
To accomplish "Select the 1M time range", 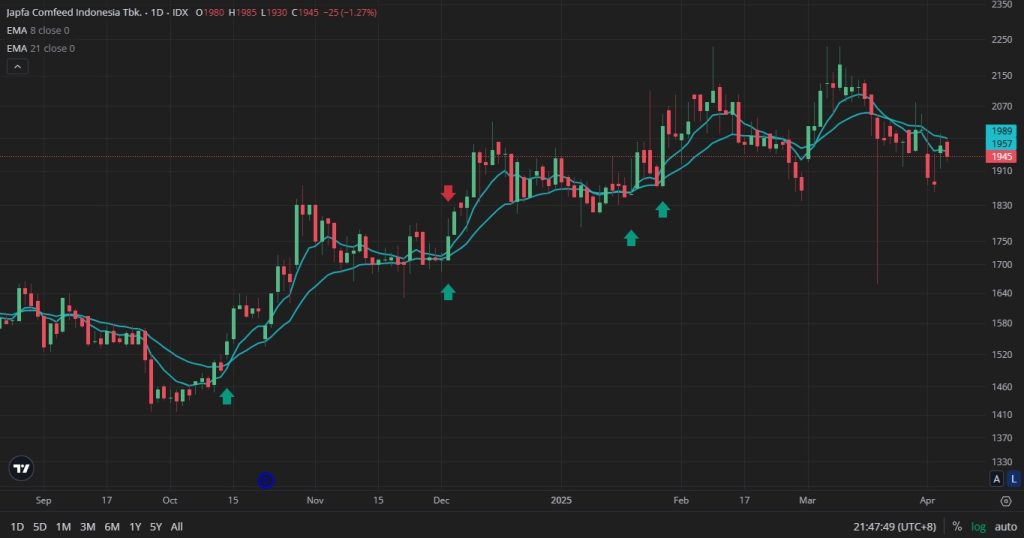I will pos(63,526).
